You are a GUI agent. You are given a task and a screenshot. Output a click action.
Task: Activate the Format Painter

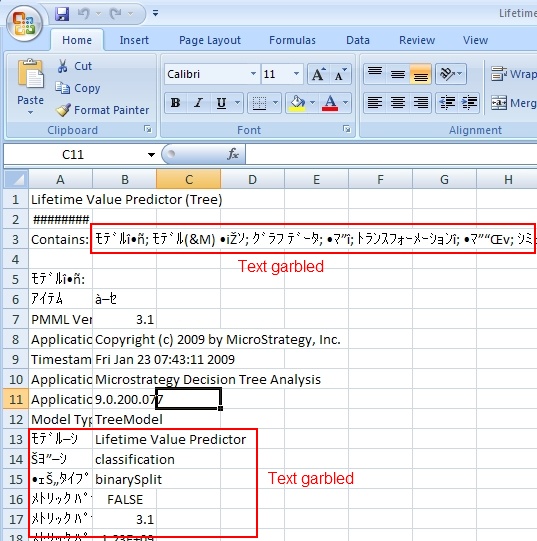pos(102,110)
